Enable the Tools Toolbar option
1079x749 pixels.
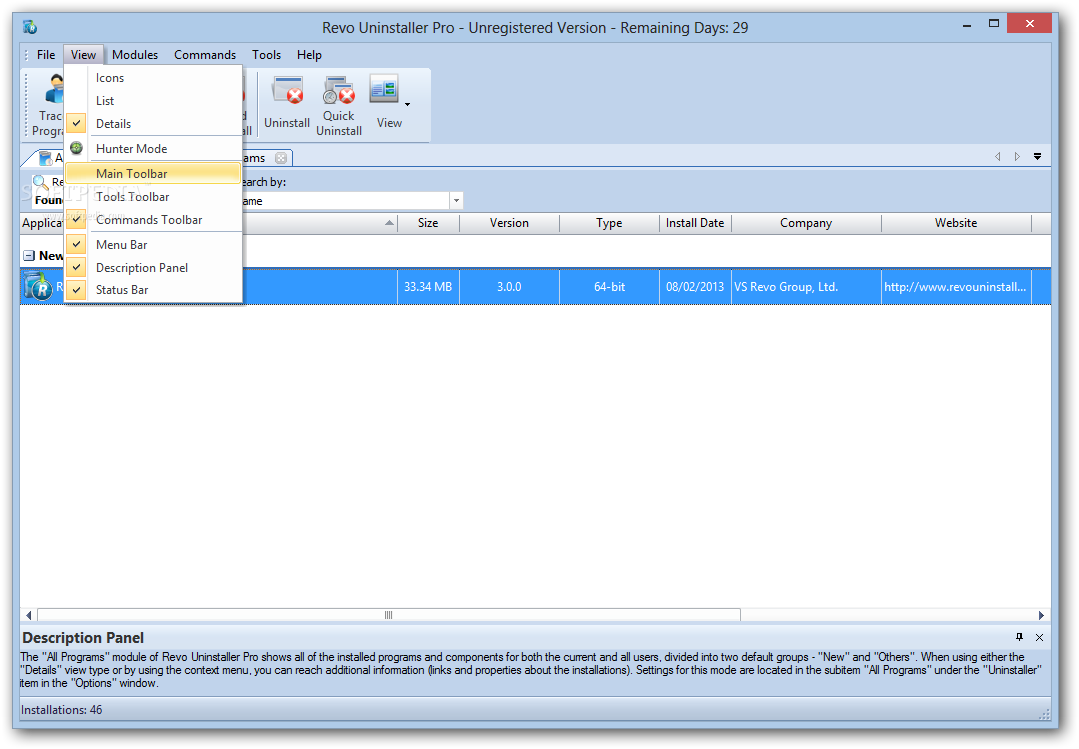click(x=153, y=197)
